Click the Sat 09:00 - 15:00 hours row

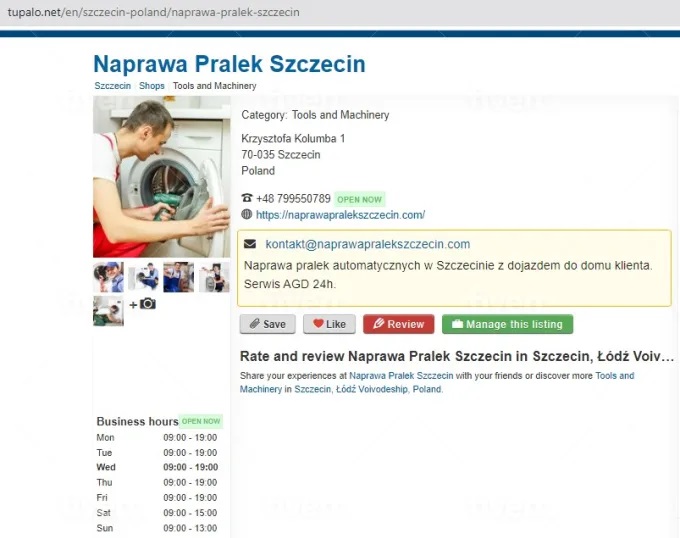tap(157, 513)
